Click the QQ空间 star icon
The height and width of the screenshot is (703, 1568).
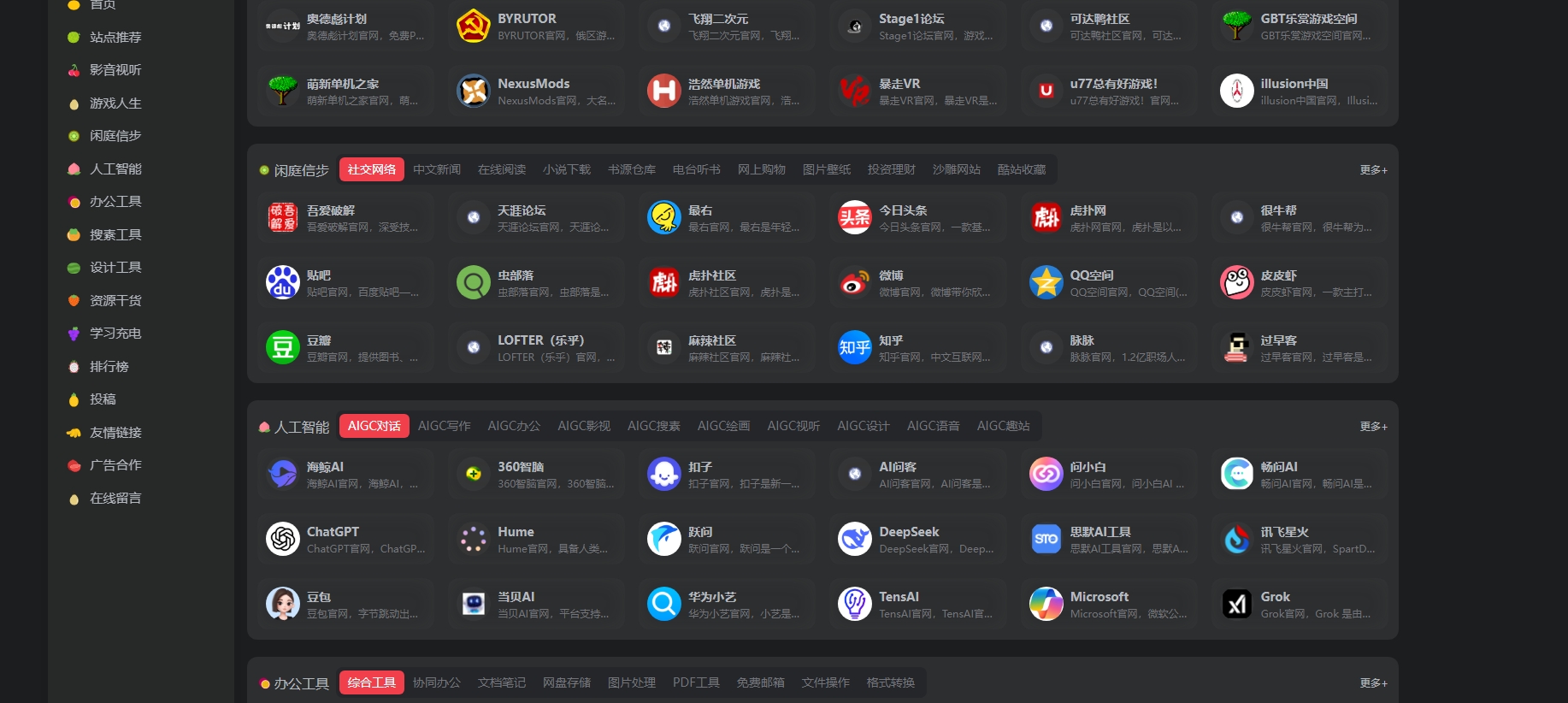click(1046, 282)
